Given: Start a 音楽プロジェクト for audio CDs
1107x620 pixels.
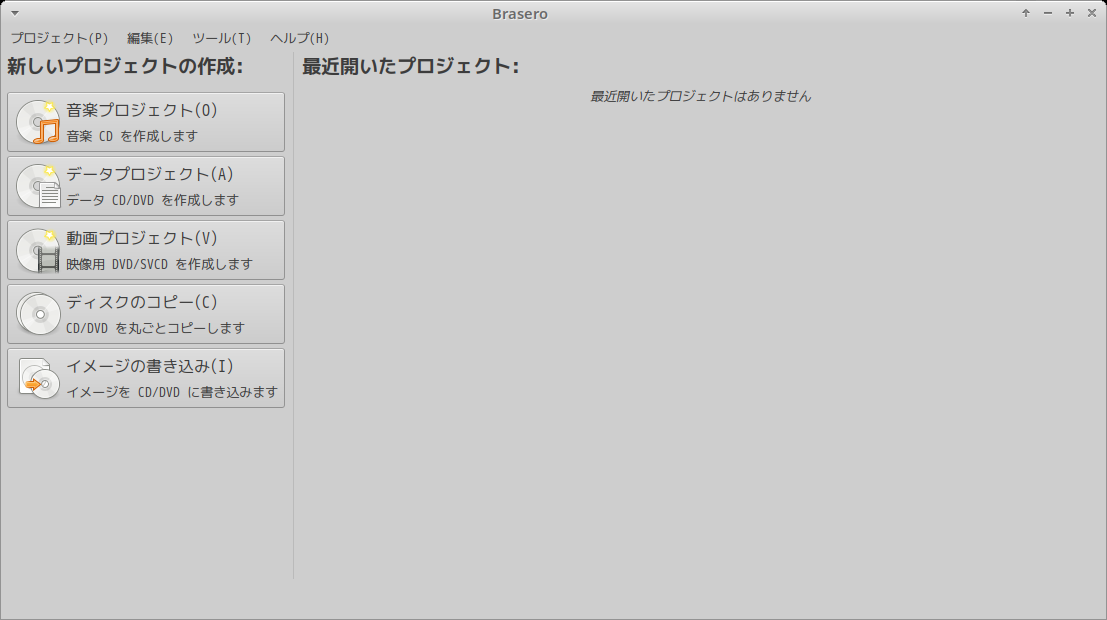Looking at the screenshot, I should pyautogui.click(x=146, y=121).
